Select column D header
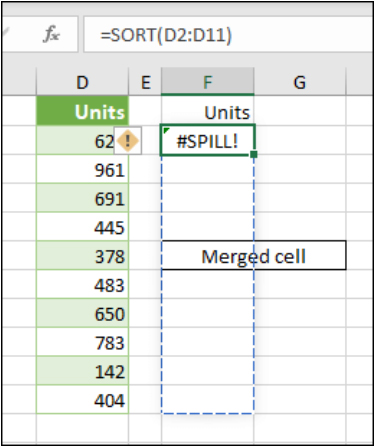 coord(82,82)
